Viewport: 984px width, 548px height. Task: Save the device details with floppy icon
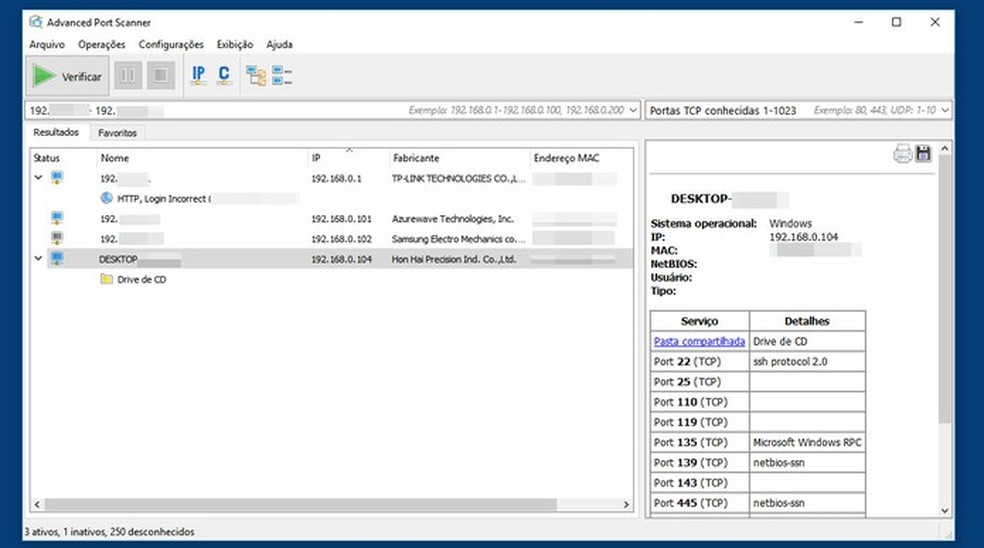coord(923,154)
